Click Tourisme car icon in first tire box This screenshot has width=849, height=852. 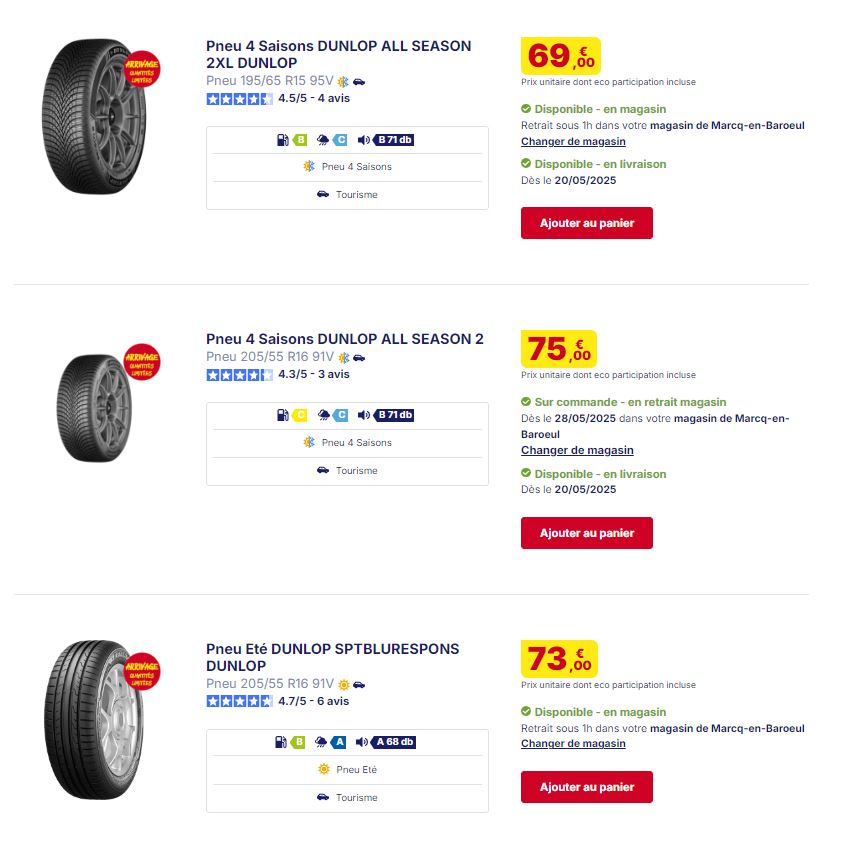click(323, 195)
